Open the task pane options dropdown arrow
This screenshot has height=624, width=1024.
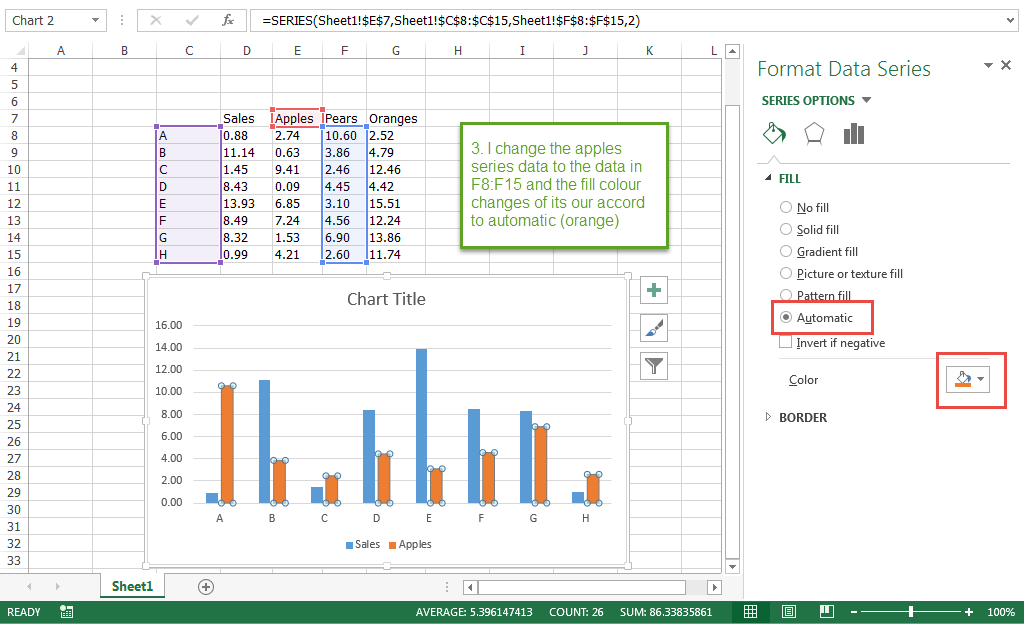coord(988,65)
